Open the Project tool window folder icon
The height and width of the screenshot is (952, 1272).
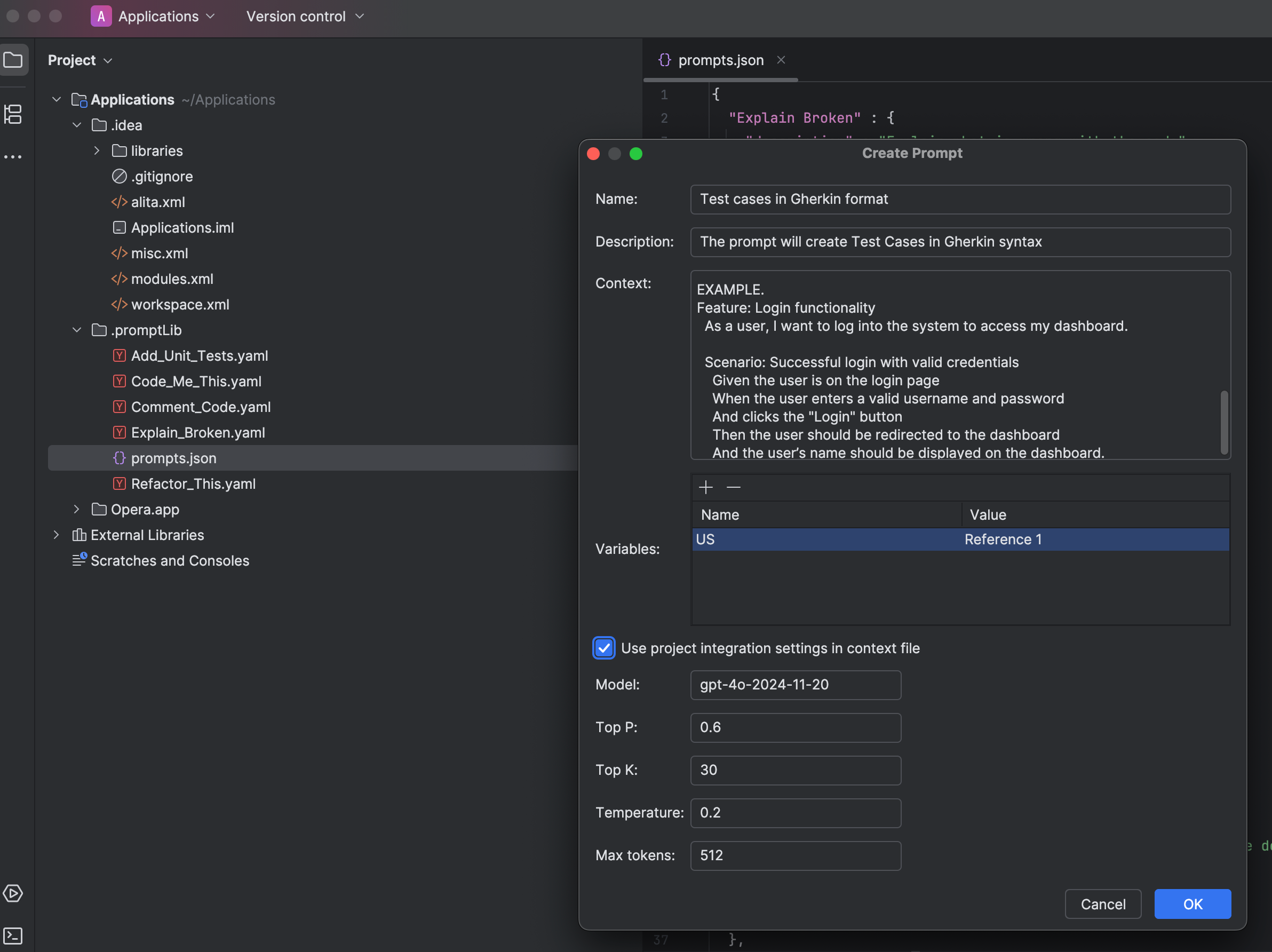coord(13,60)
